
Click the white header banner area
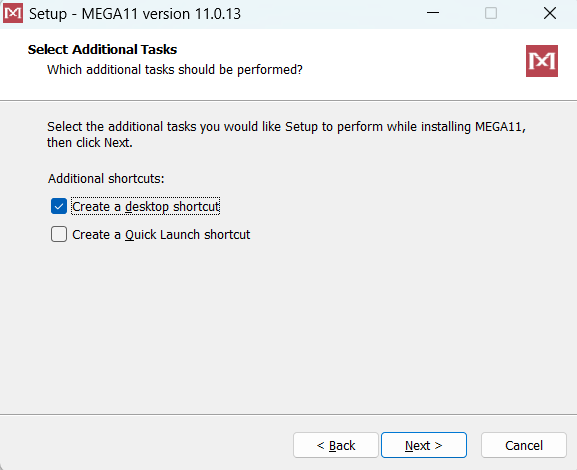point(288,64)
